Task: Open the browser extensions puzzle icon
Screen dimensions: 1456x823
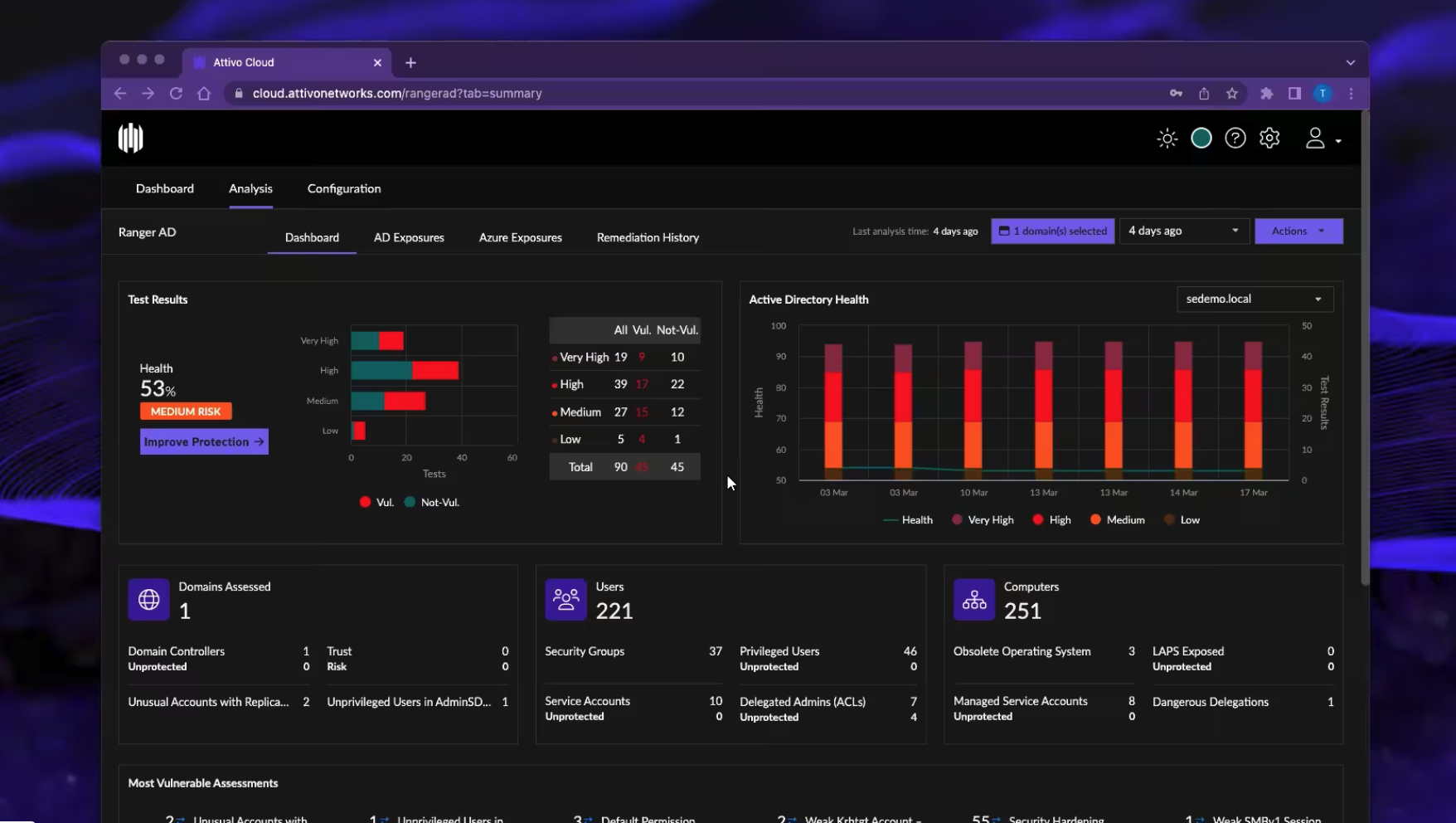Action: coord(1266,94)
